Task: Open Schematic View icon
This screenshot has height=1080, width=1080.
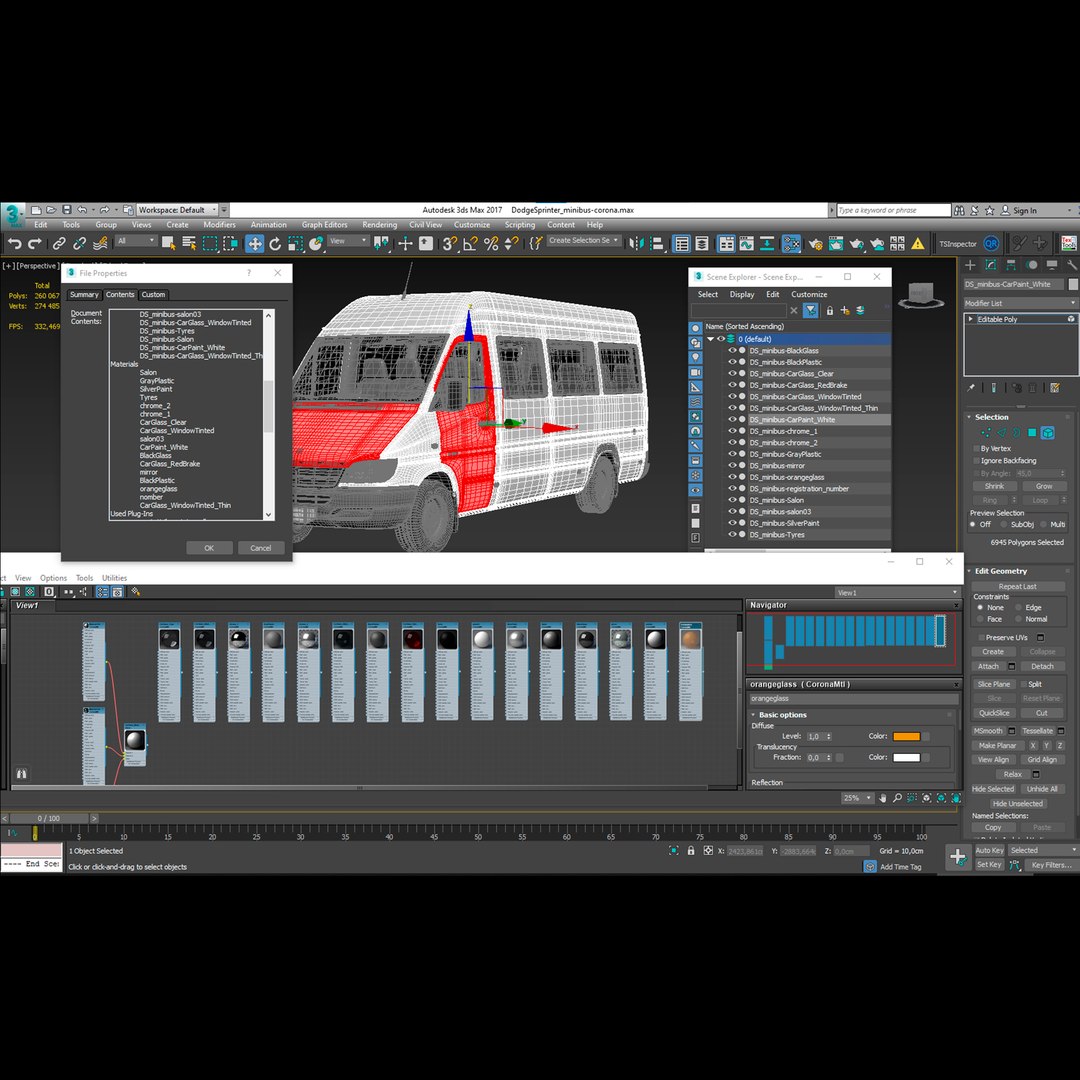Action: (x=767, y=243)
